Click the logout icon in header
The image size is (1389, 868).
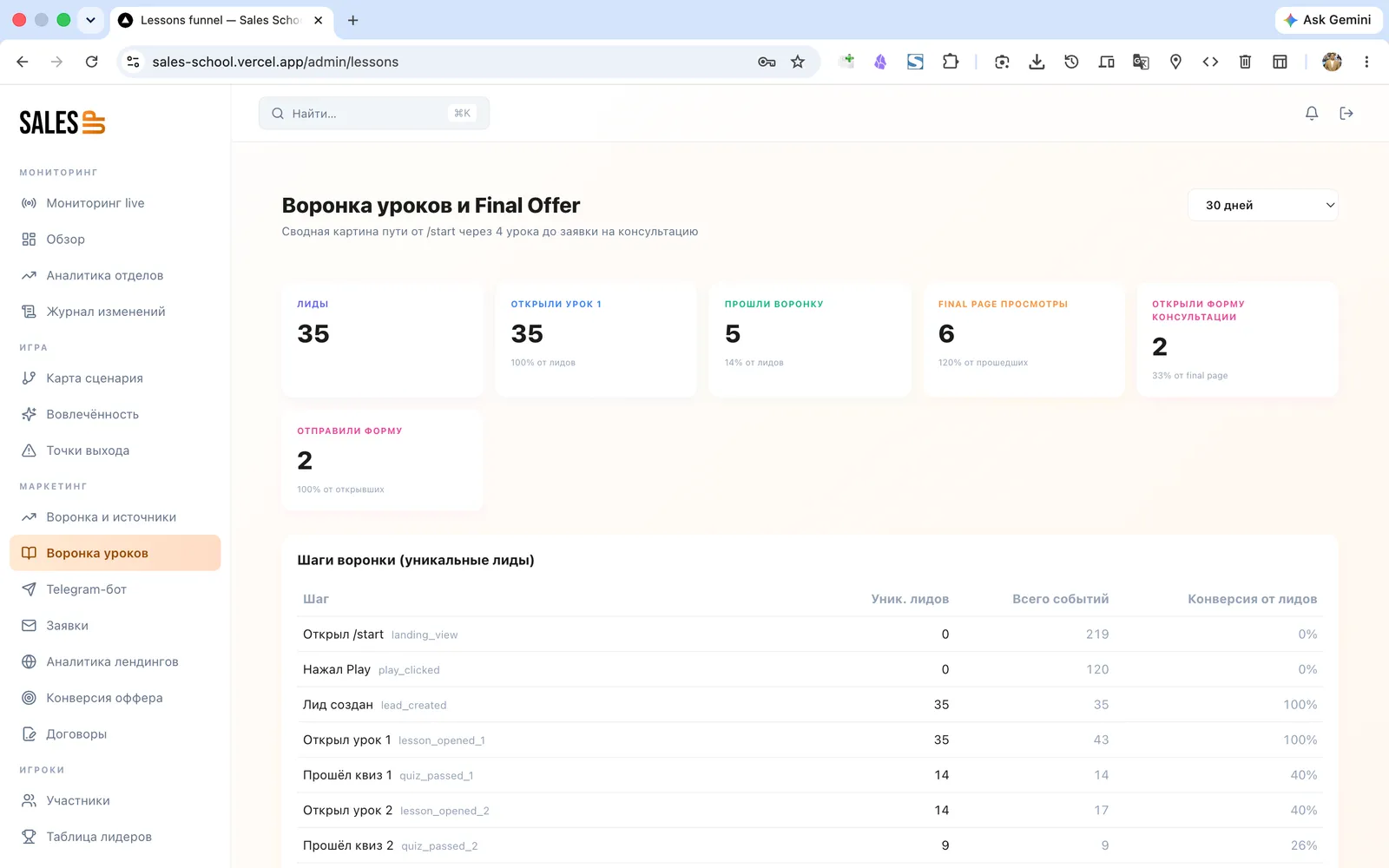tap(1346, 113)
